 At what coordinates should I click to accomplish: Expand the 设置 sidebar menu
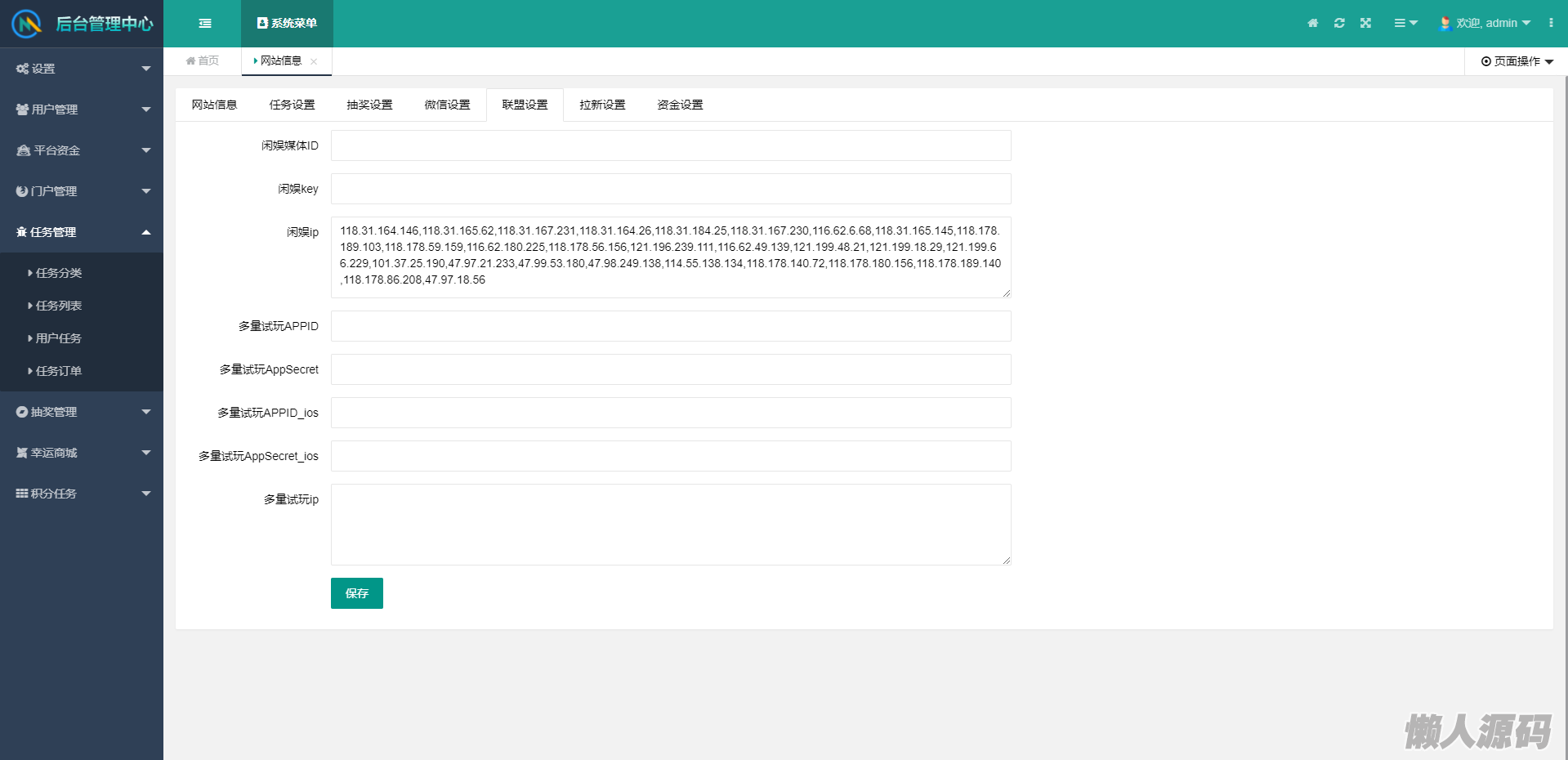pos(82,69)
